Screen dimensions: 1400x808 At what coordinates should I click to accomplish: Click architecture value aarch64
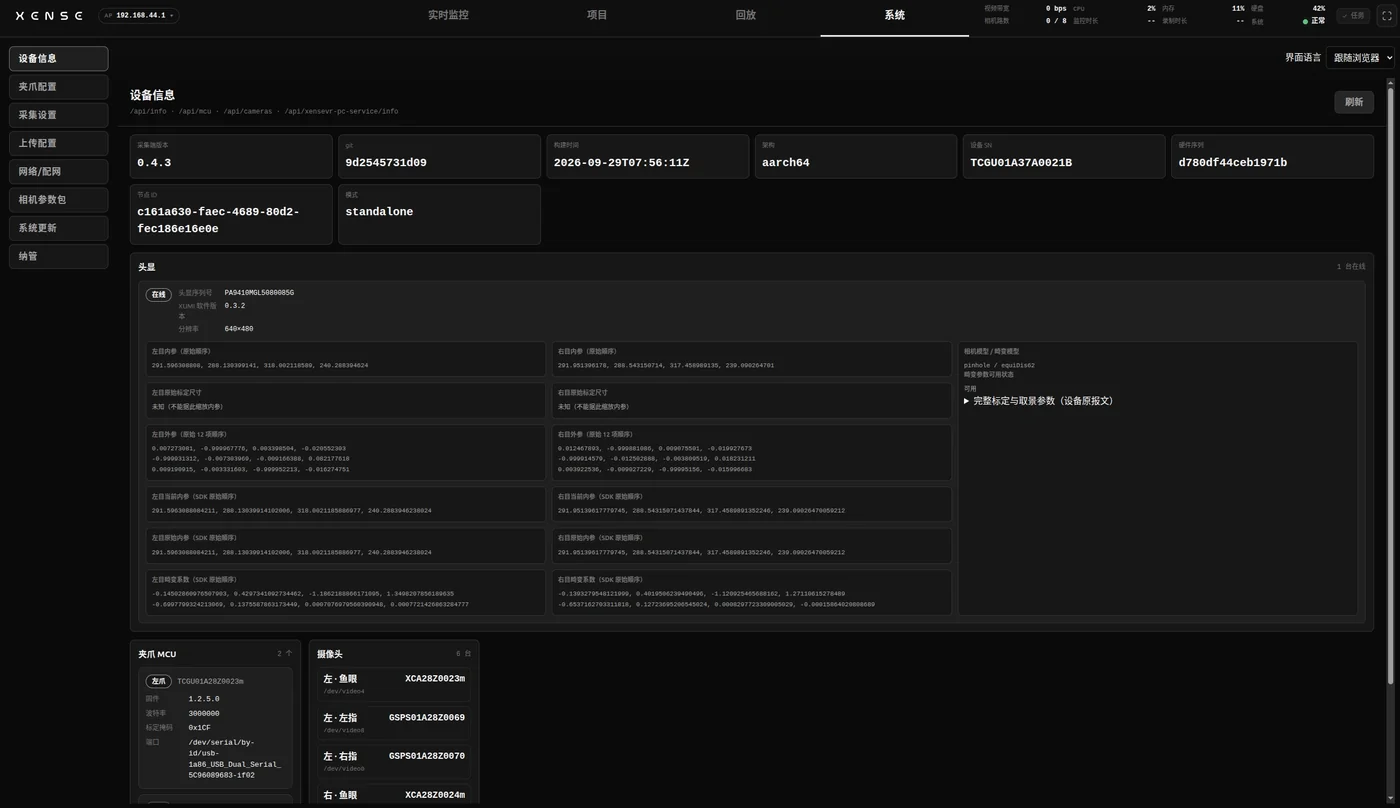pos(786,163)
